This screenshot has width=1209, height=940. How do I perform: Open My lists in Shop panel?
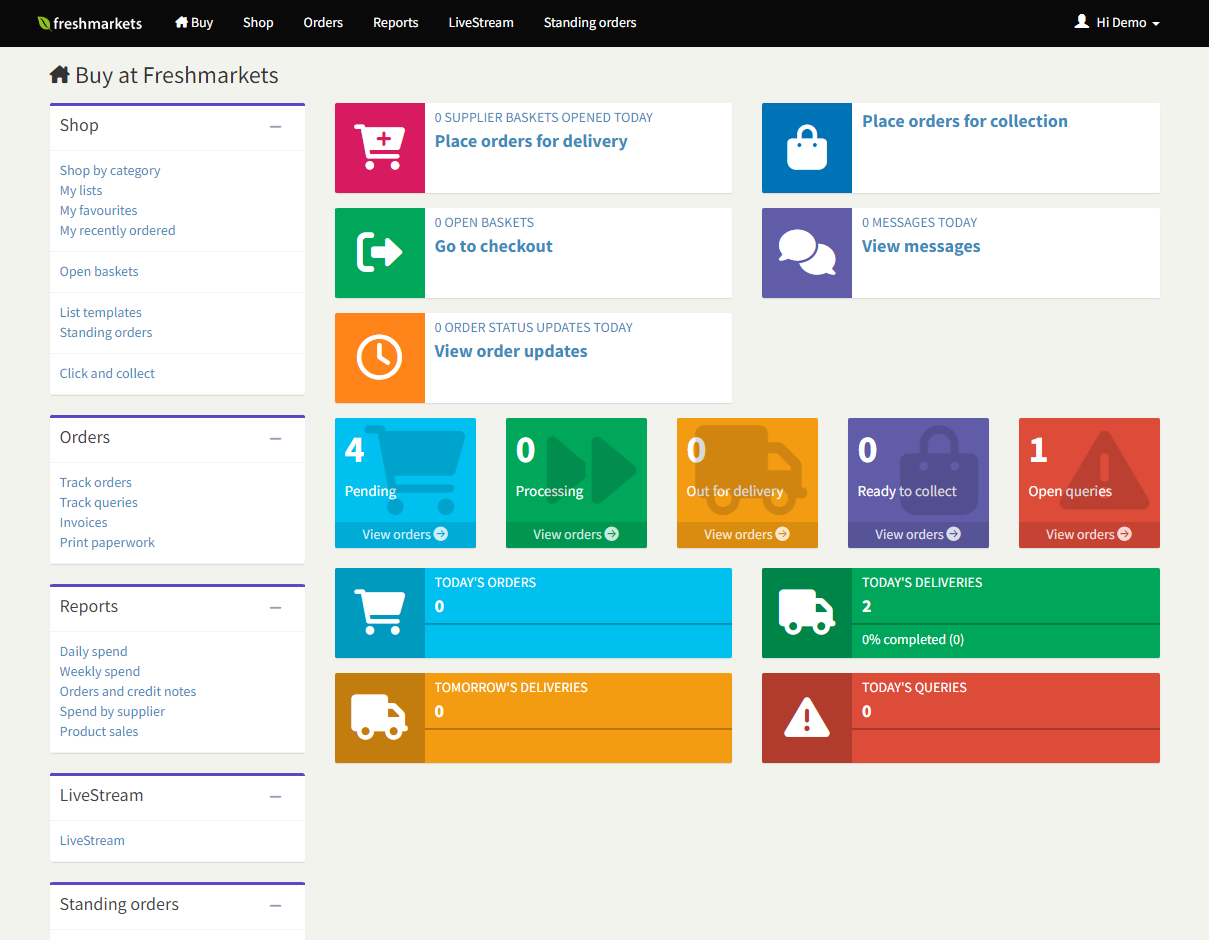click(x=81, y=190)
